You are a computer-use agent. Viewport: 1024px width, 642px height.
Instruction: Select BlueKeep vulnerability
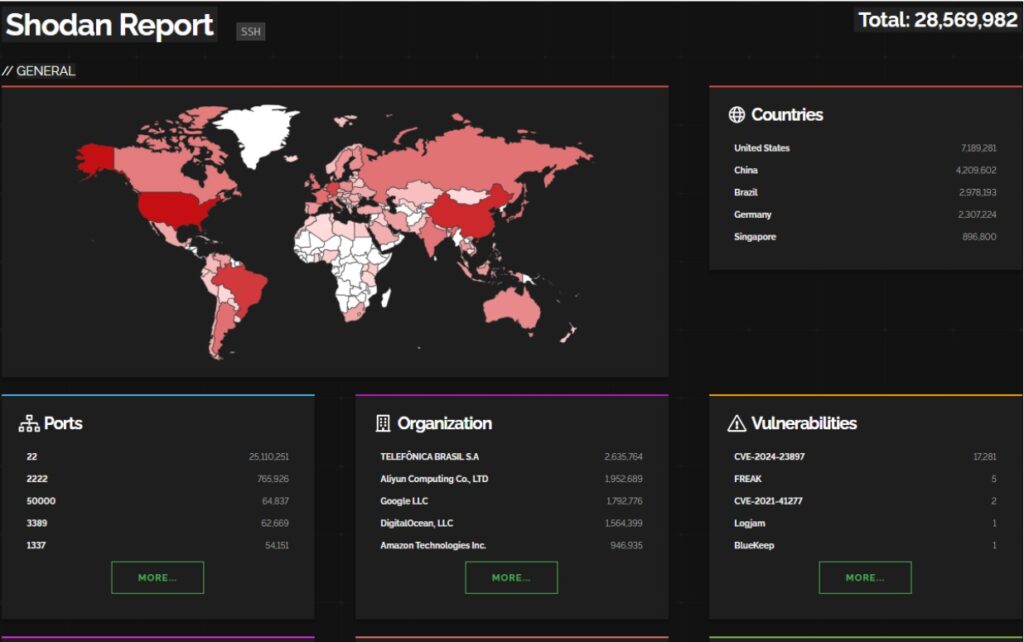(754, 545)
